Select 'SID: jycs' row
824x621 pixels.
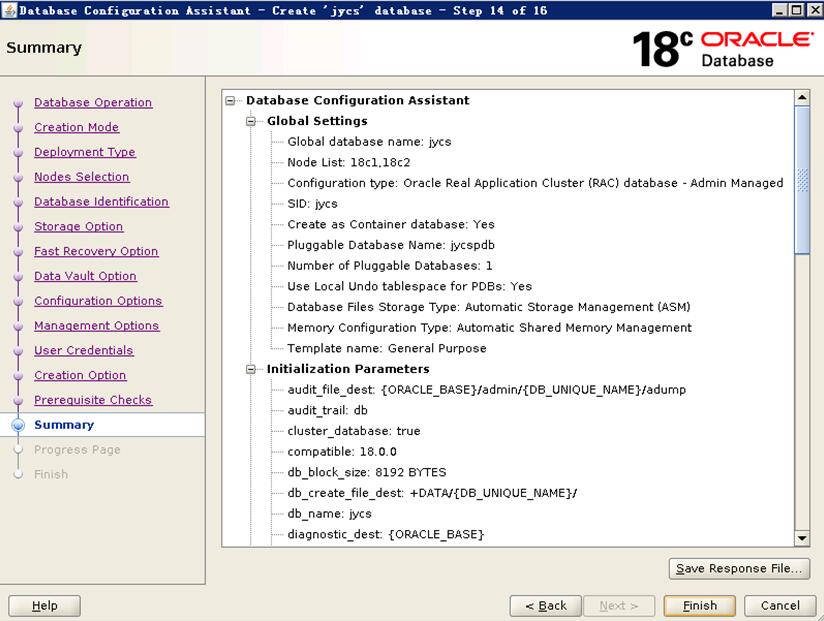click(312, 204)
